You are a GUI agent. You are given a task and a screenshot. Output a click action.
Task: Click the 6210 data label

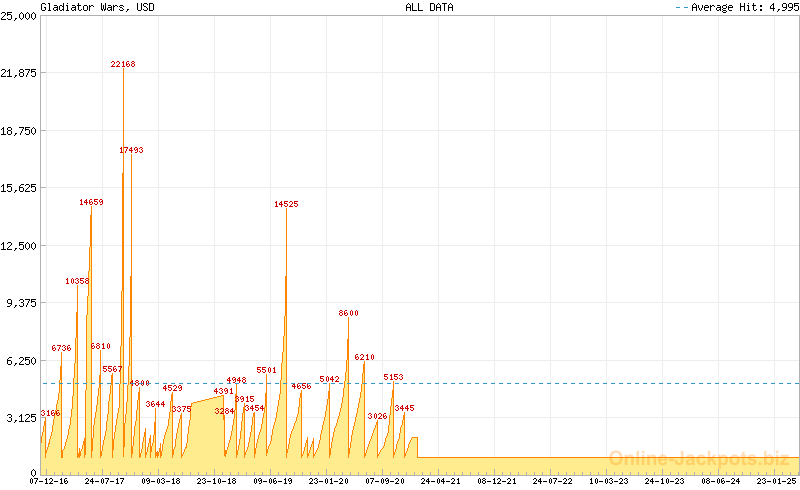(364, 357)
